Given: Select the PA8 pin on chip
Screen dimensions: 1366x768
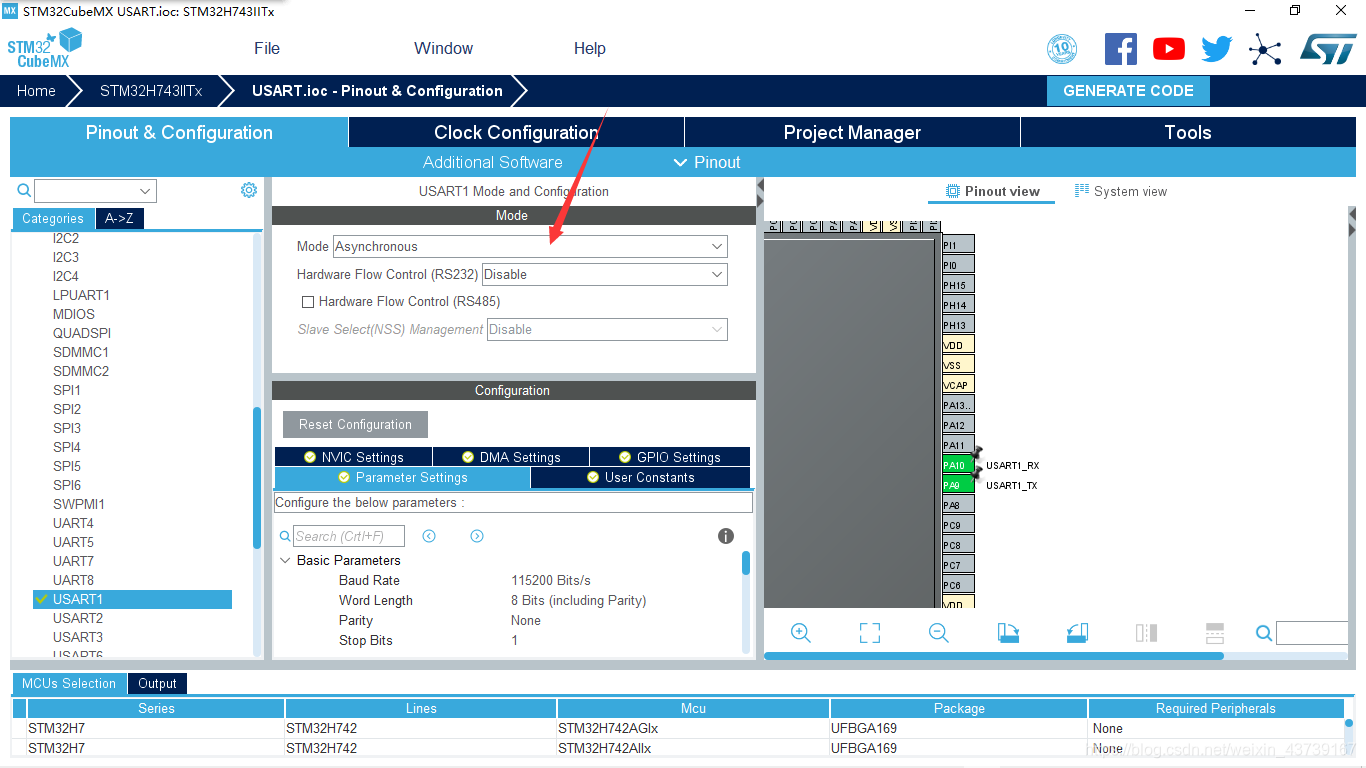Looking at the screenshot, I should (958, 505).
